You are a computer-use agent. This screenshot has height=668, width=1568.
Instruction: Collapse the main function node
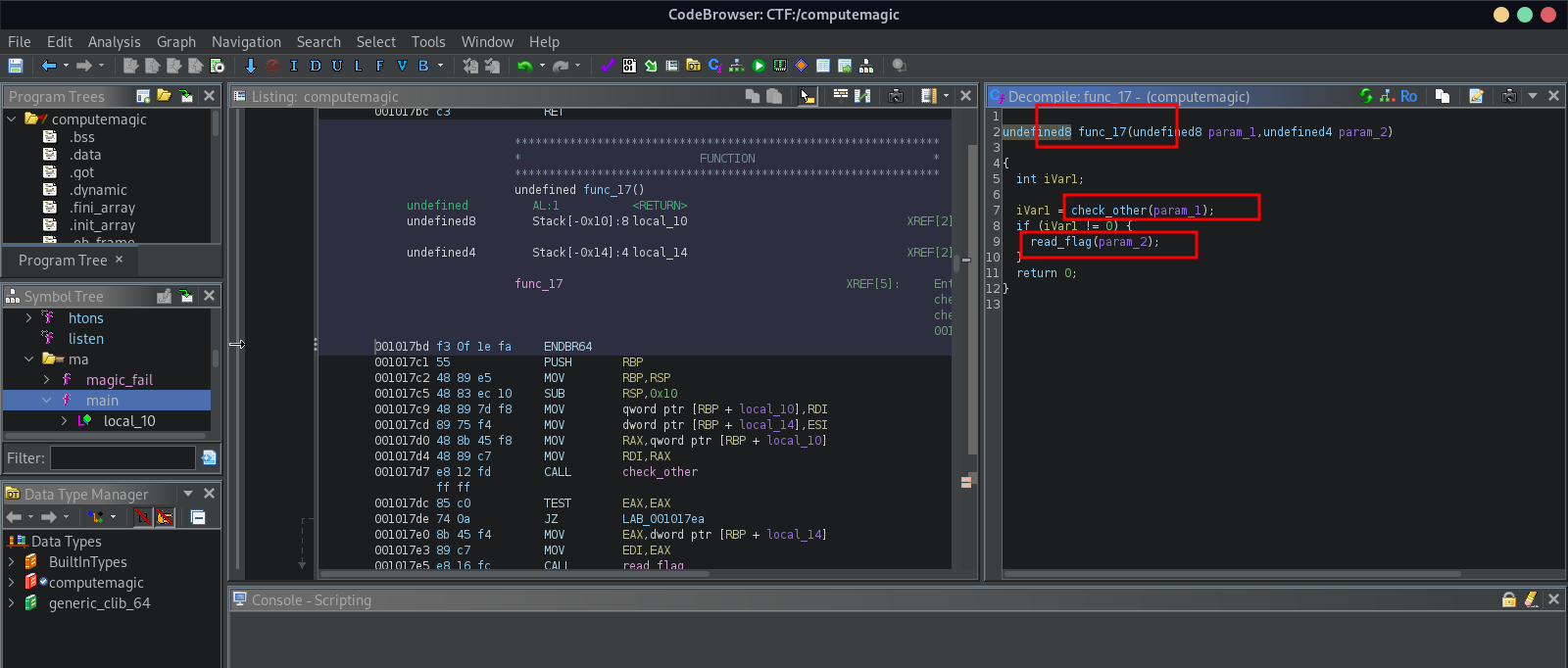pos(46,401)
